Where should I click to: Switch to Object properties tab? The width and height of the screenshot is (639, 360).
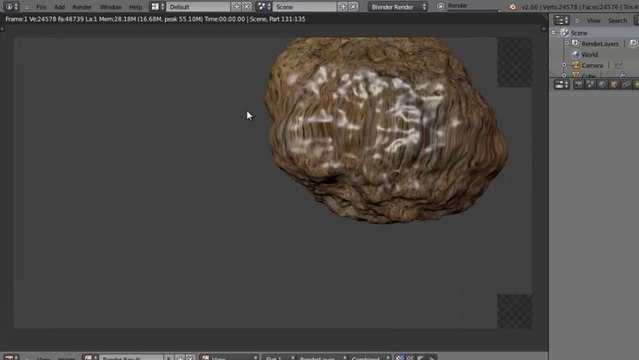[x=614, y=84]
